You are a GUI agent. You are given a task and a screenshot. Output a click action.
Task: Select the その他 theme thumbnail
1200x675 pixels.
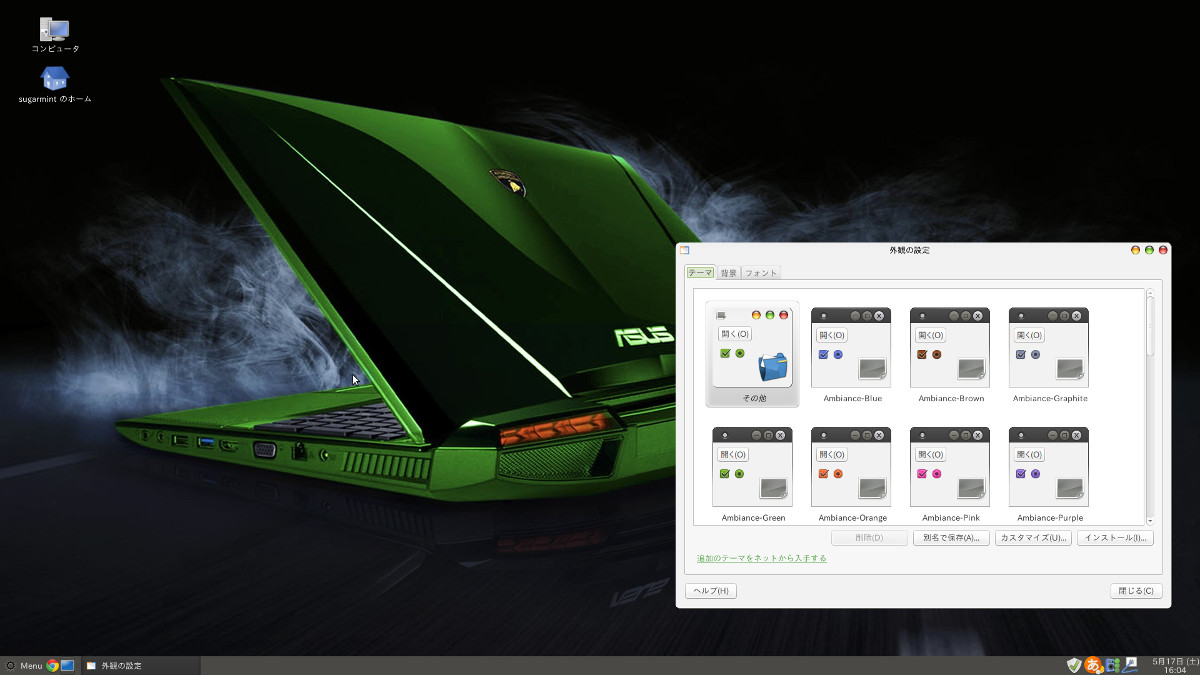point(752,354)
